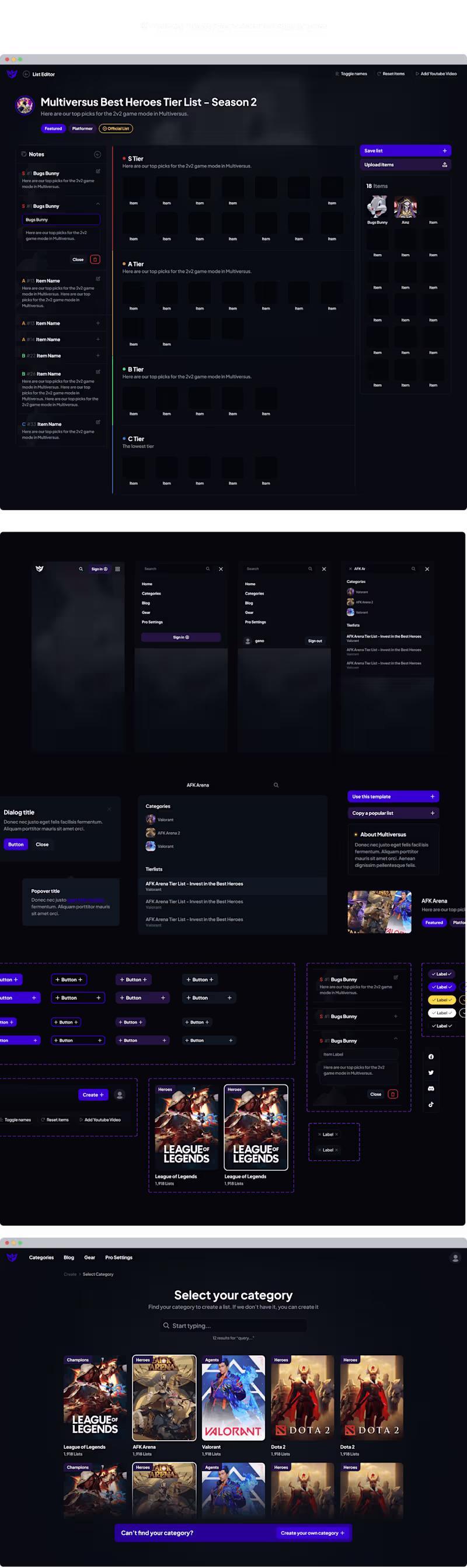
Task: Click the wide Sign in button in mobile menu
Action: tap(180, 637)
